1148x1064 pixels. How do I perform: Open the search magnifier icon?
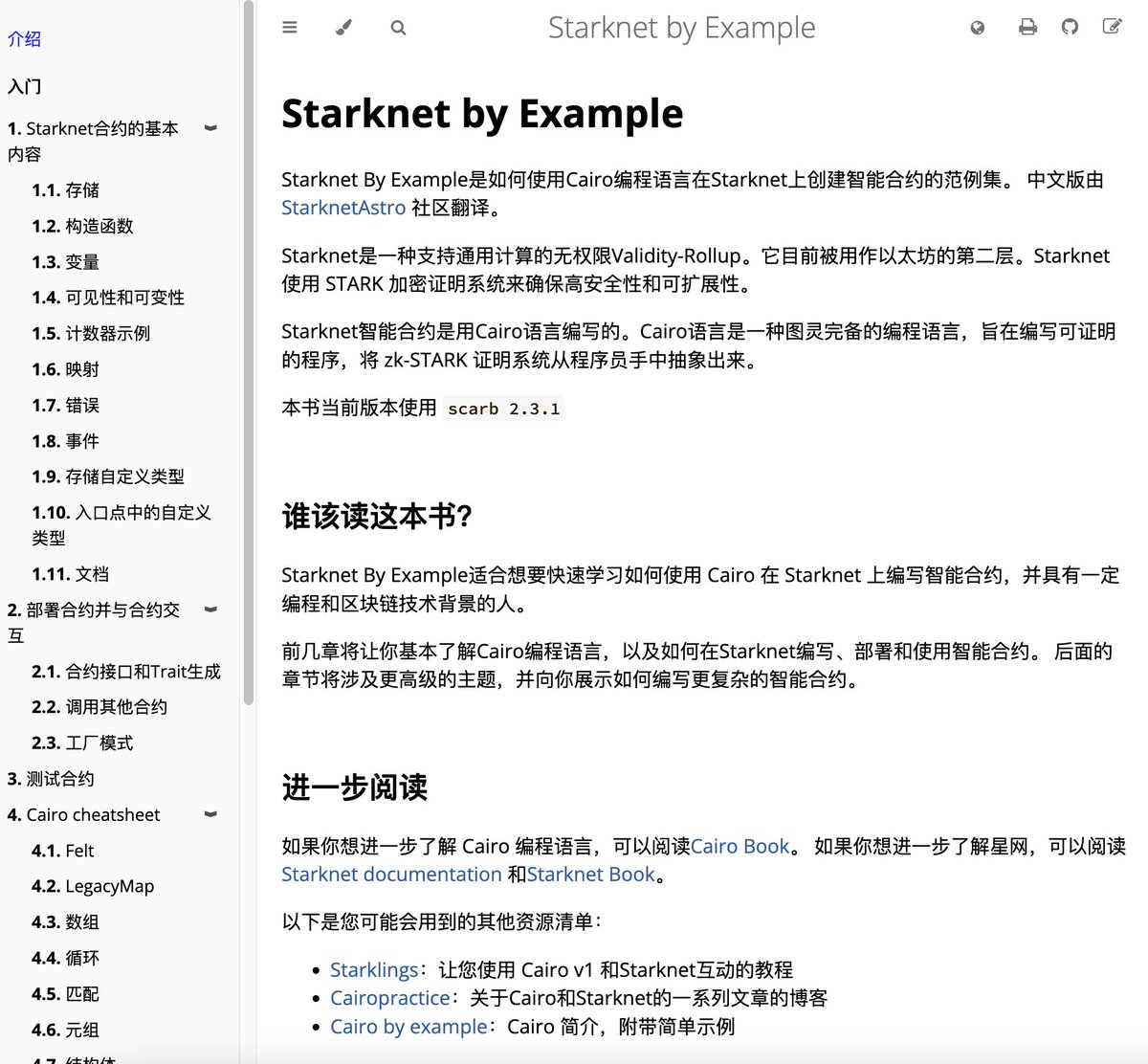pyautogui.click(x=398, y=28)
